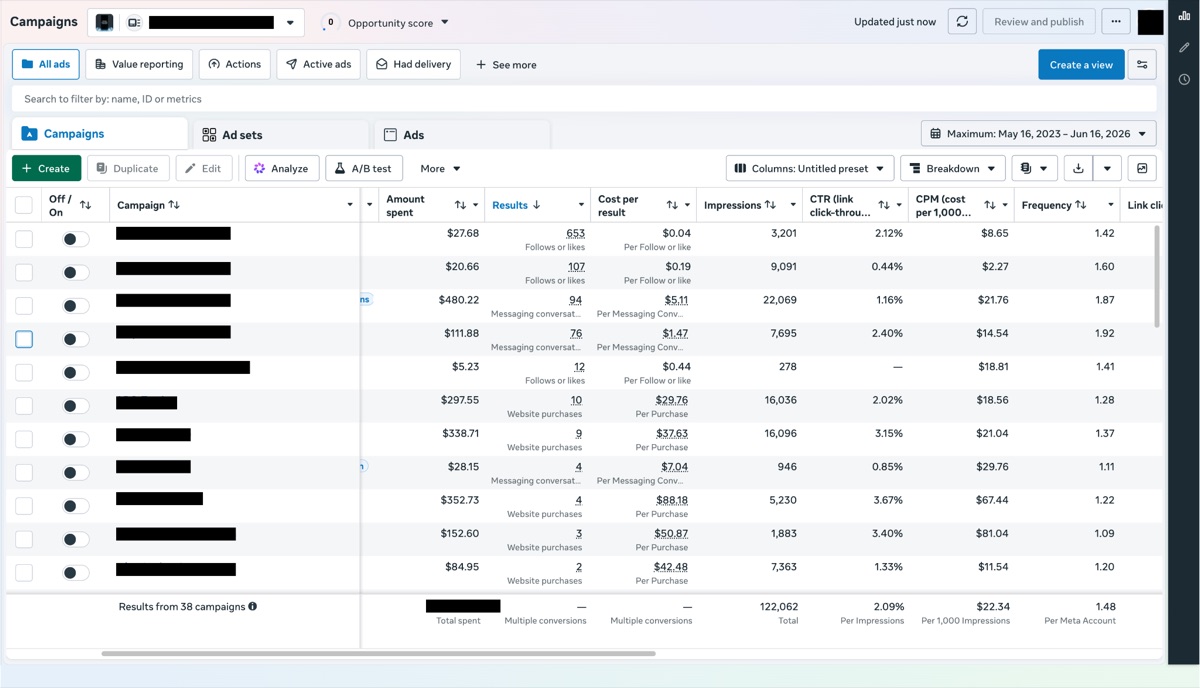This screenshot has width=1200, height=688.
Task: Click the Create a view button
Action: click(1081, 65)
